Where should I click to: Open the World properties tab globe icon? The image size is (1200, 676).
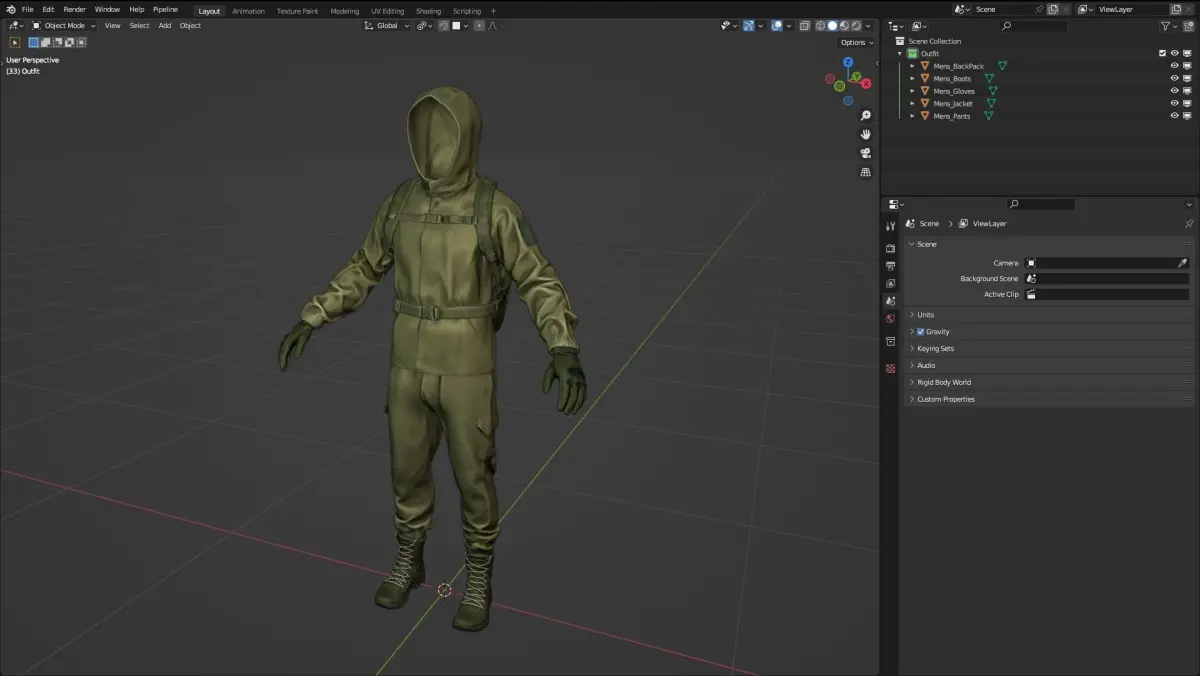click(890, 319)
